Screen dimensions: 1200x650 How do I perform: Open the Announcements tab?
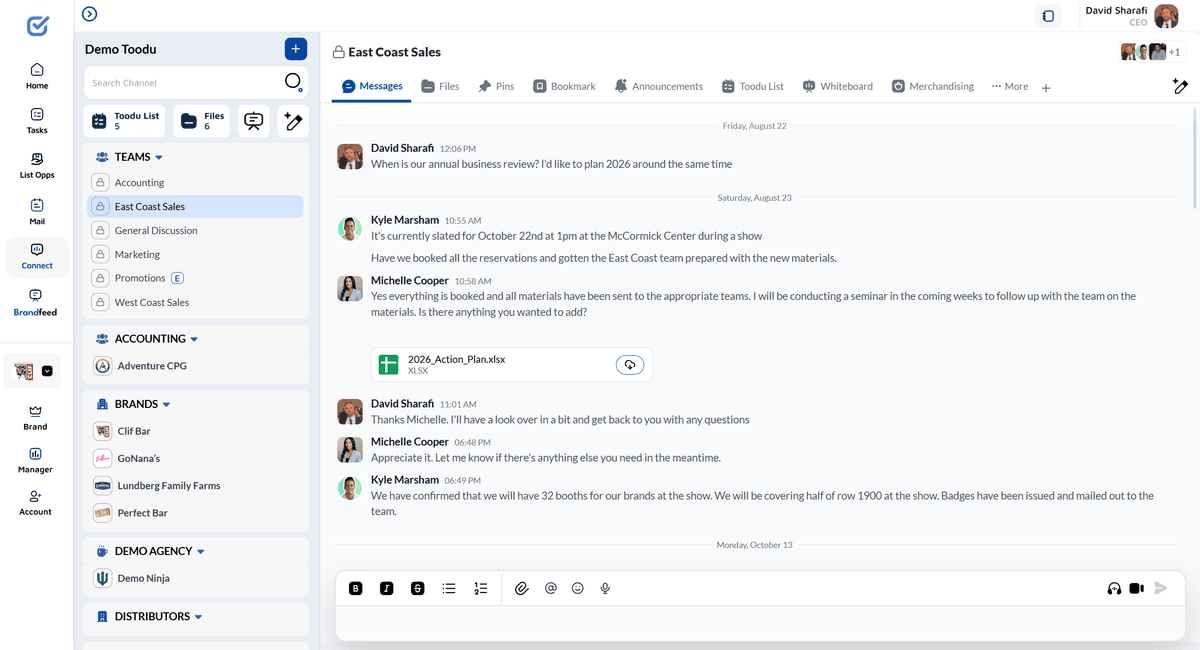658,86
